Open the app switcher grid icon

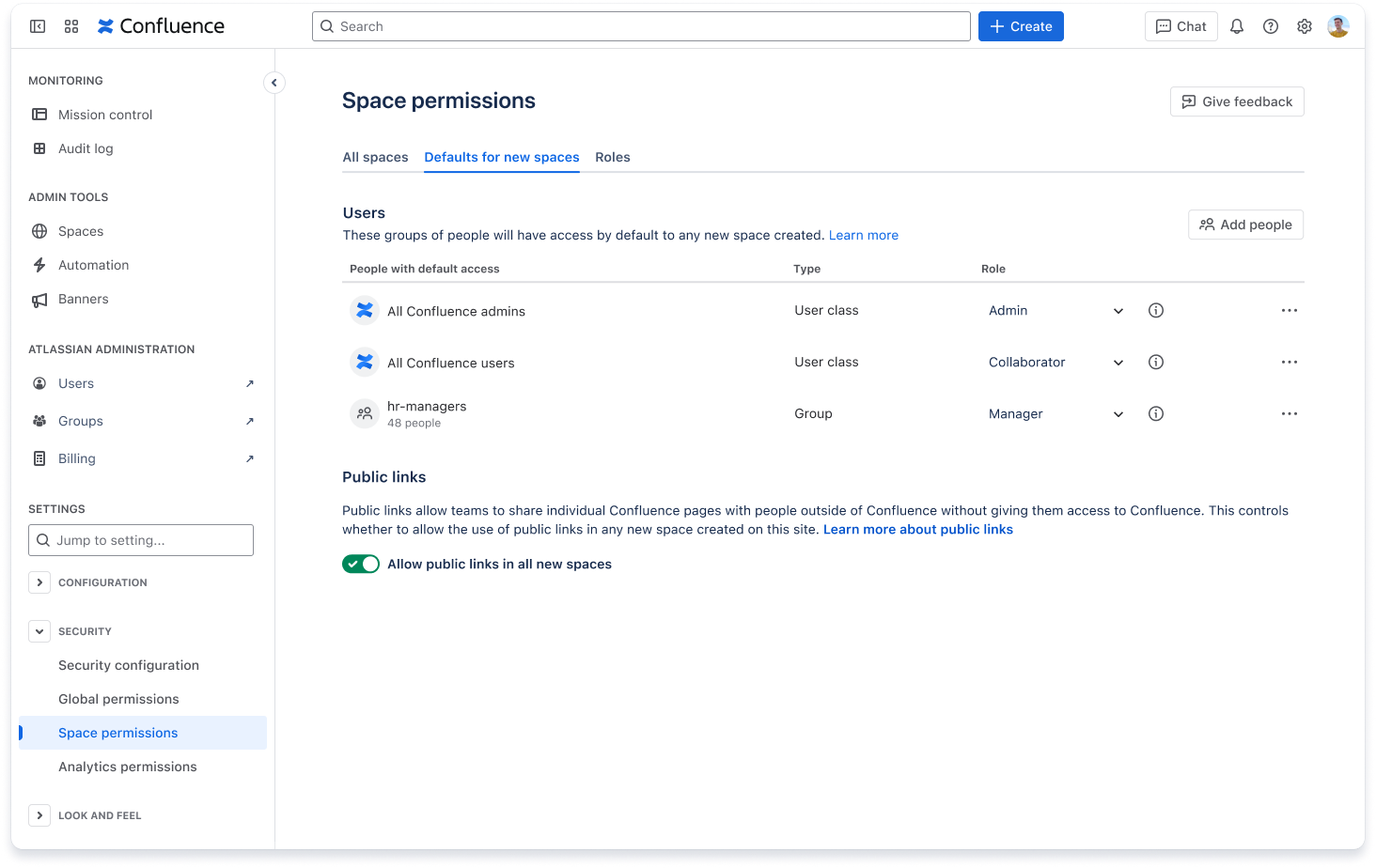[70, 25]
